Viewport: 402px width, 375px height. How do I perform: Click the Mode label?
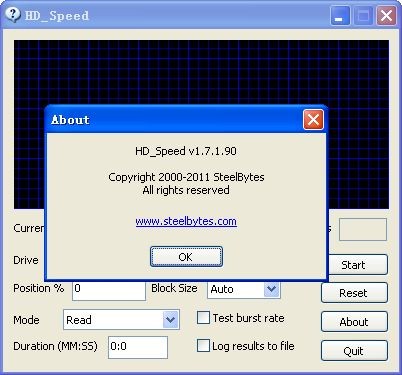point(26,320)
